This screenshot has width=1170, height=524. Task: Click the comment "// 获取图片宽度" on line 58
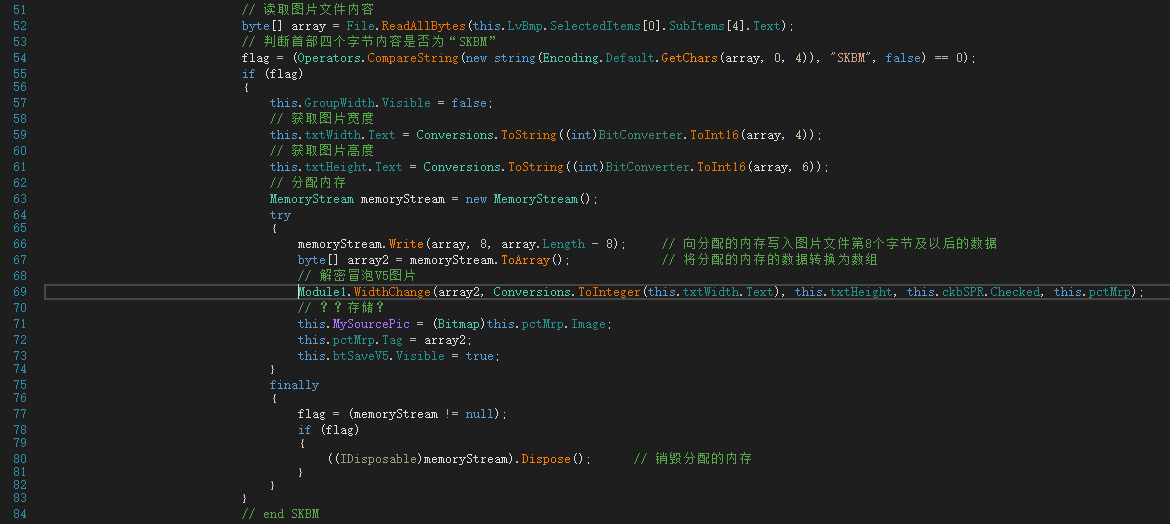322,118
